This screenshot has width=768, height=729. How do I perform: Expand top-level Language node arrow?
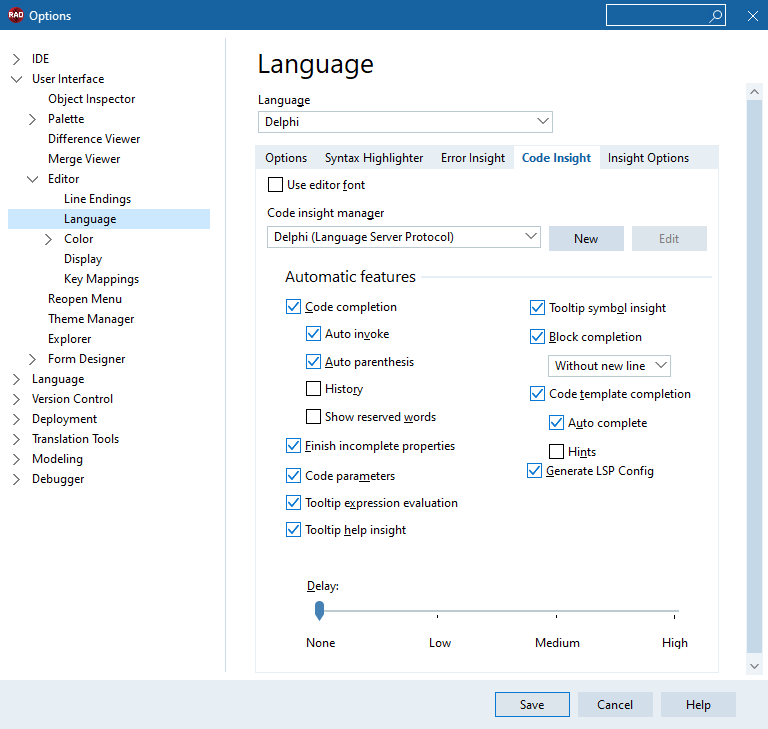coord(16,379)
